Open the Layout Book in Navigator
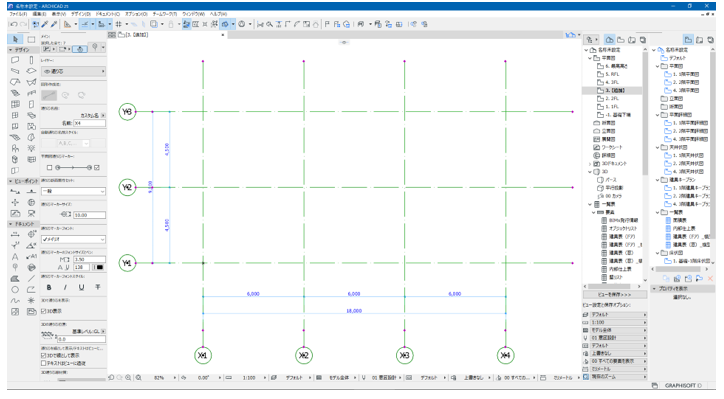 coord(632,40)
